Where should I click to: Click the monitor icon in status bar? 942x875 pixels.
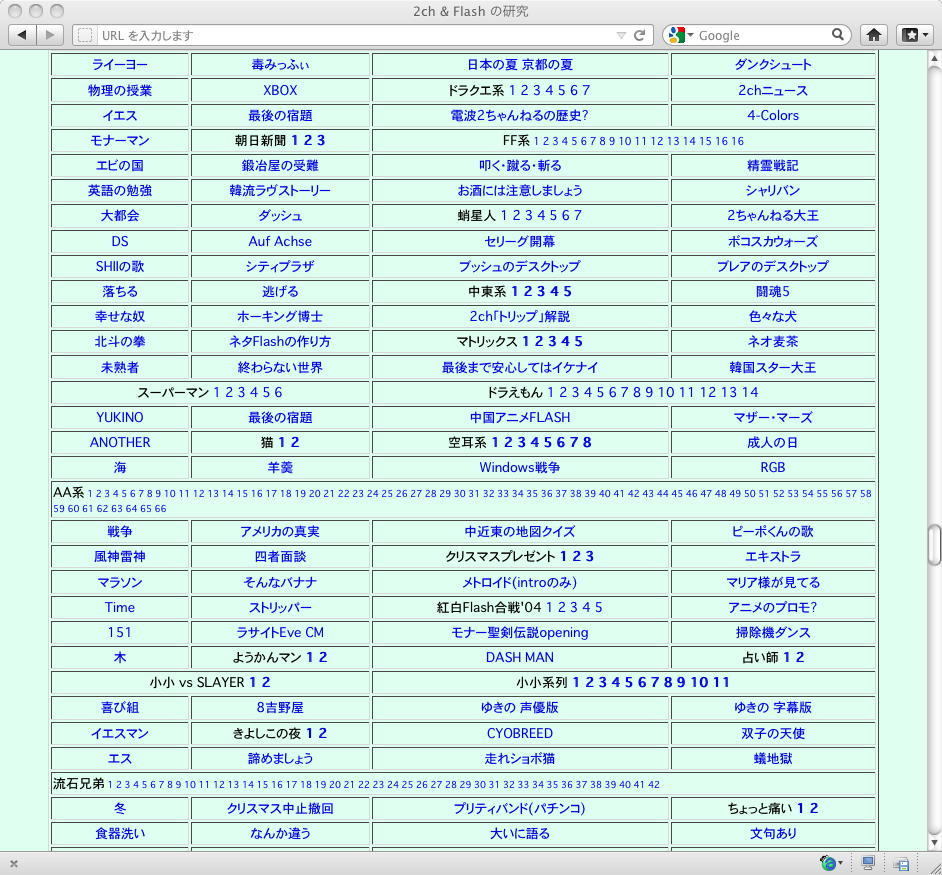(868, 863)
